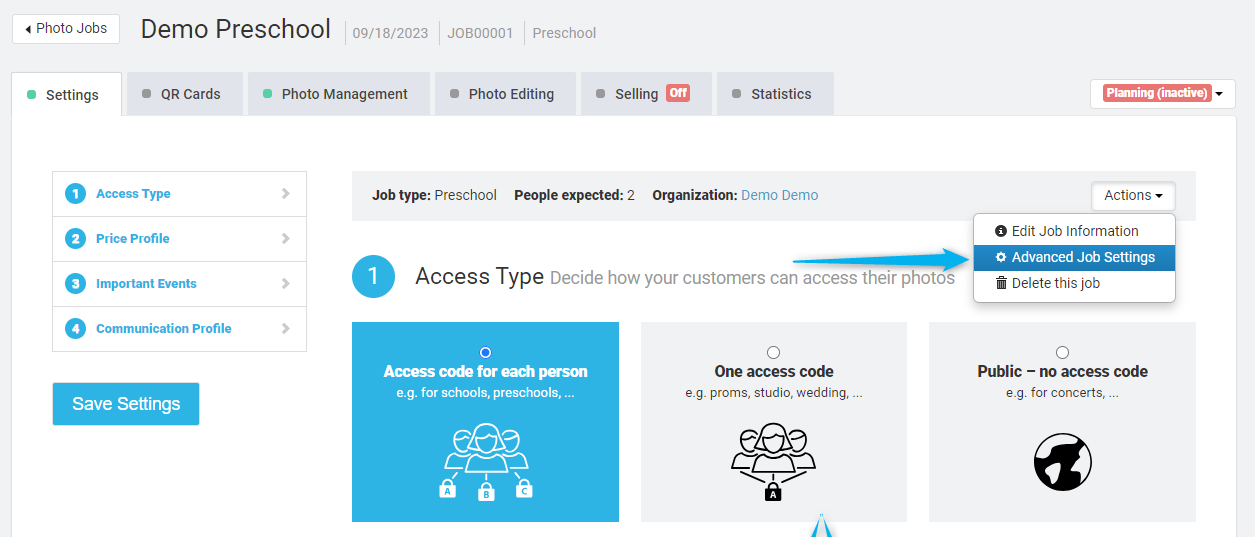The height and width of the screenshot is (537, 1255).
Task: Click the chevron next to Access Type
Action: point(285,194)
